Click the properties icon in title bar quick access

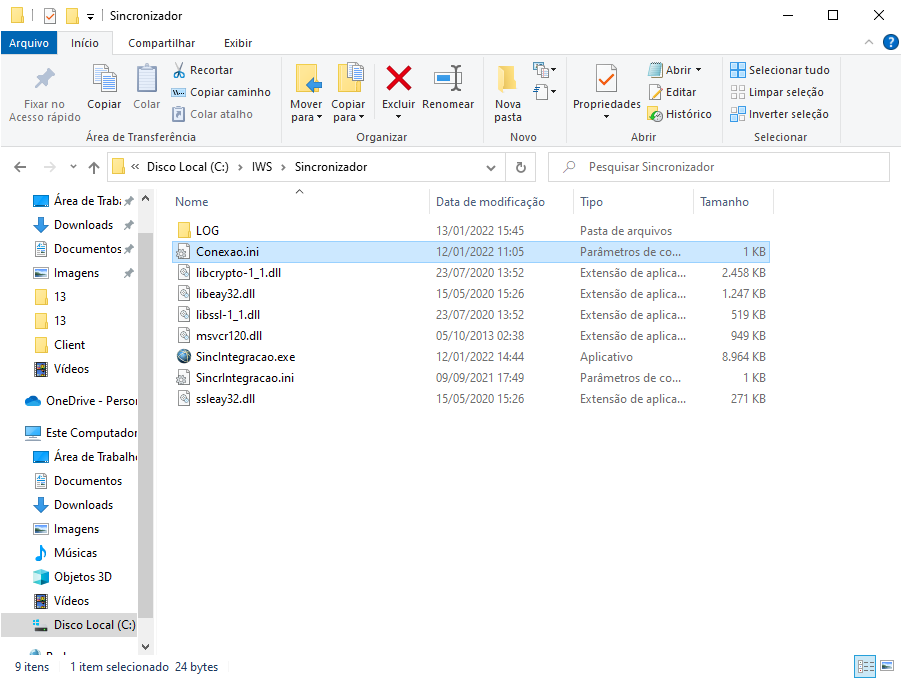click(x=50, y=16)
